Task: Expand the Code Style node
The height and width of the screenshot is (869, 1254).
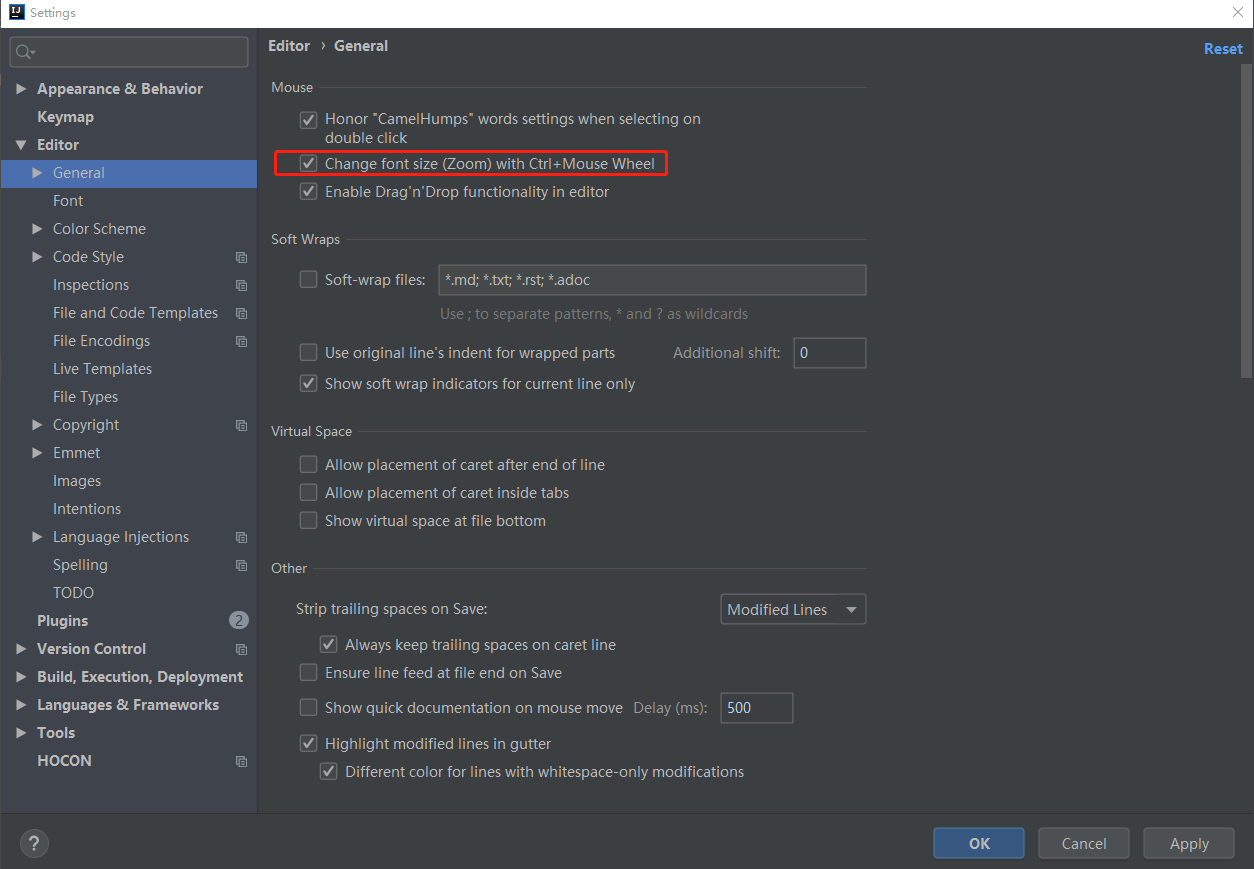Action: 37,257
